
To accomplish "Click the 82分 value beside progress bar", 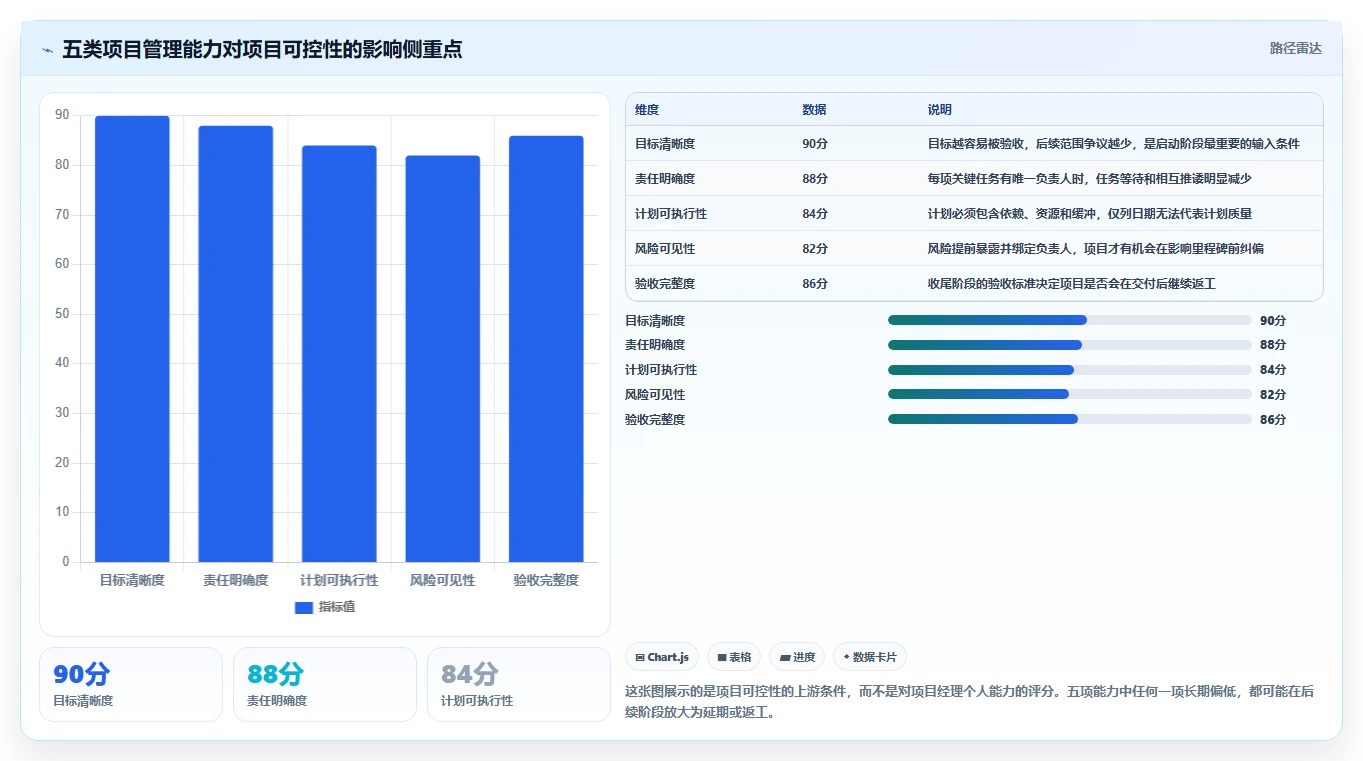I will 1273,395.
